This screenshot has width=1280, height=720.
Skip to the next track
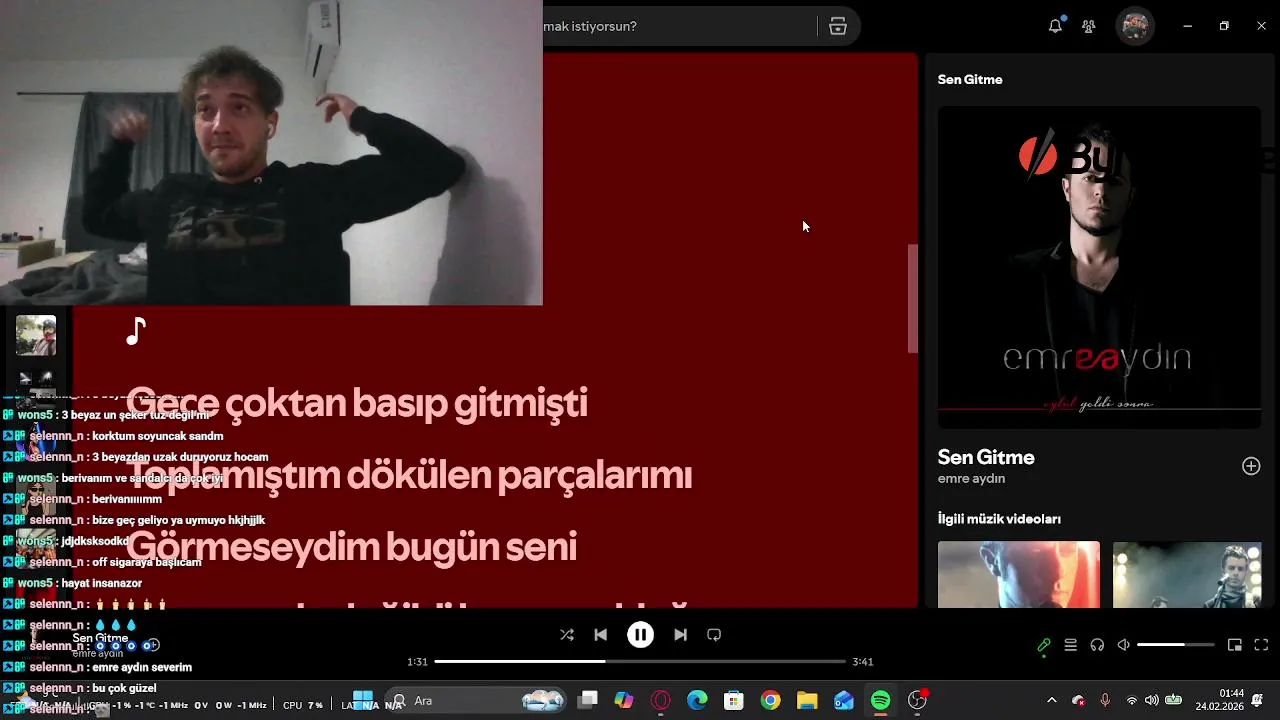[680, 635]
